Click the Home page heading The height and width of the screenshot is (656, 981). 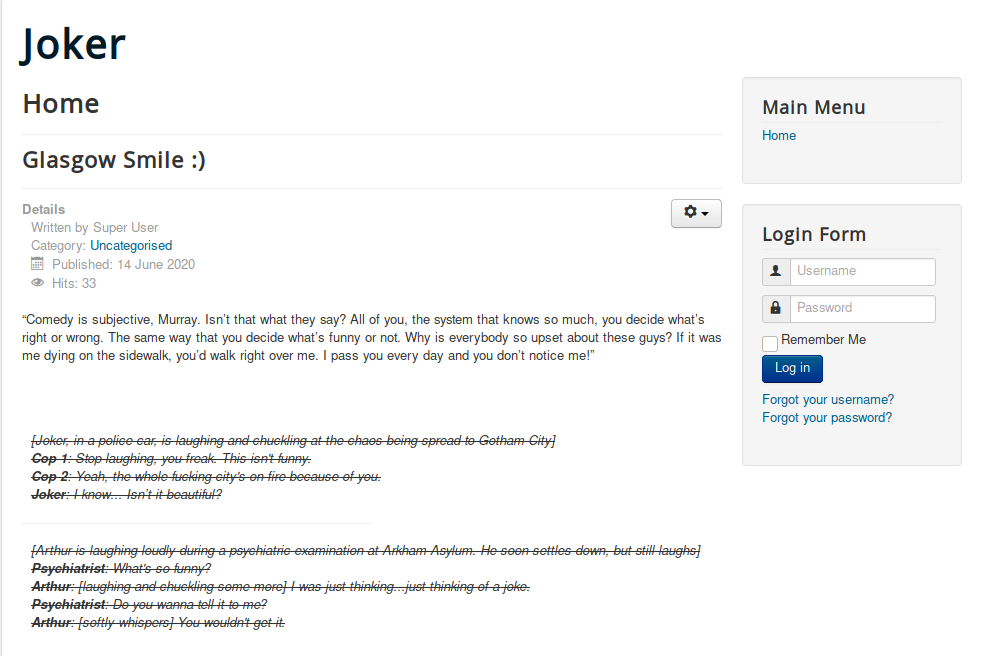(x=60, y=103)
